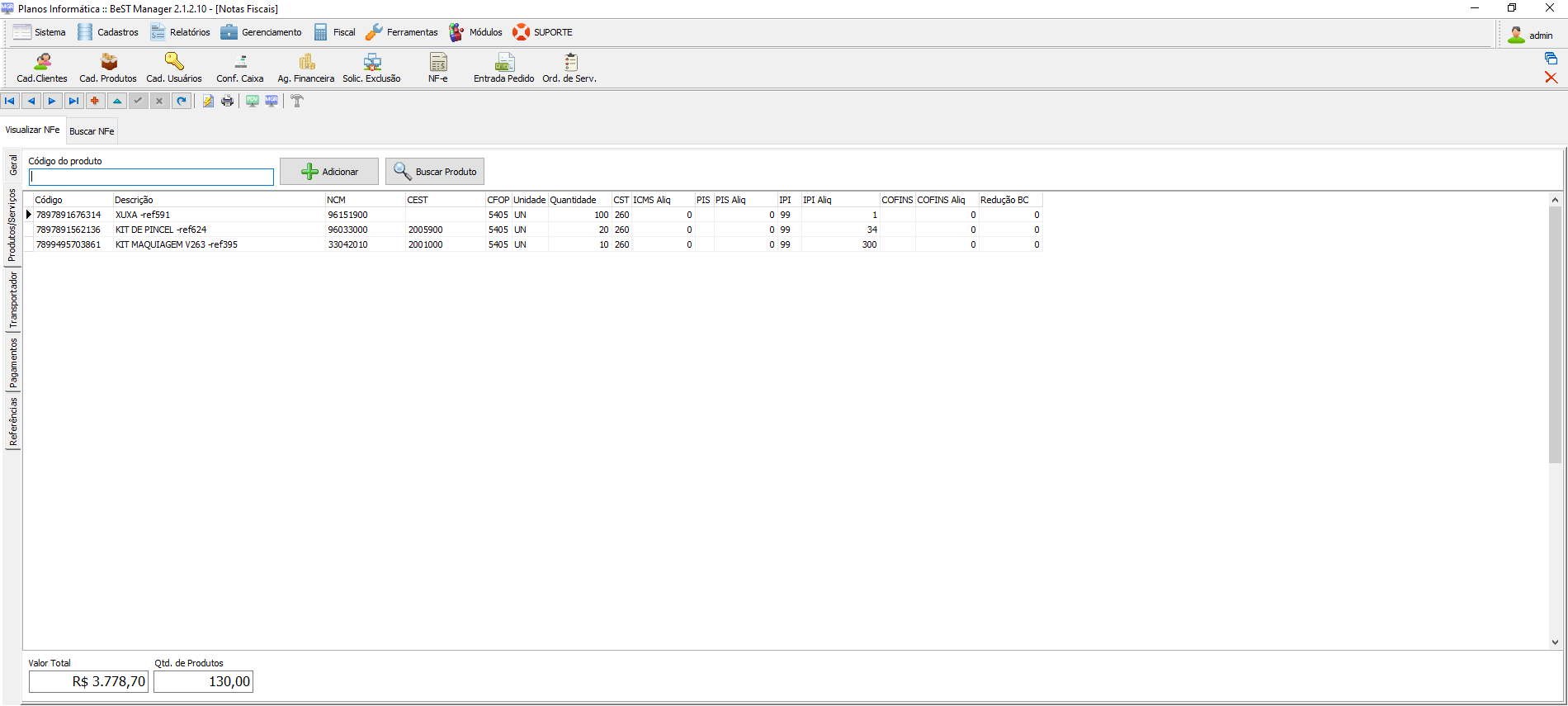1568x706 pixels.
Task: Select the Transportador side tab
Action: (13, 301)
